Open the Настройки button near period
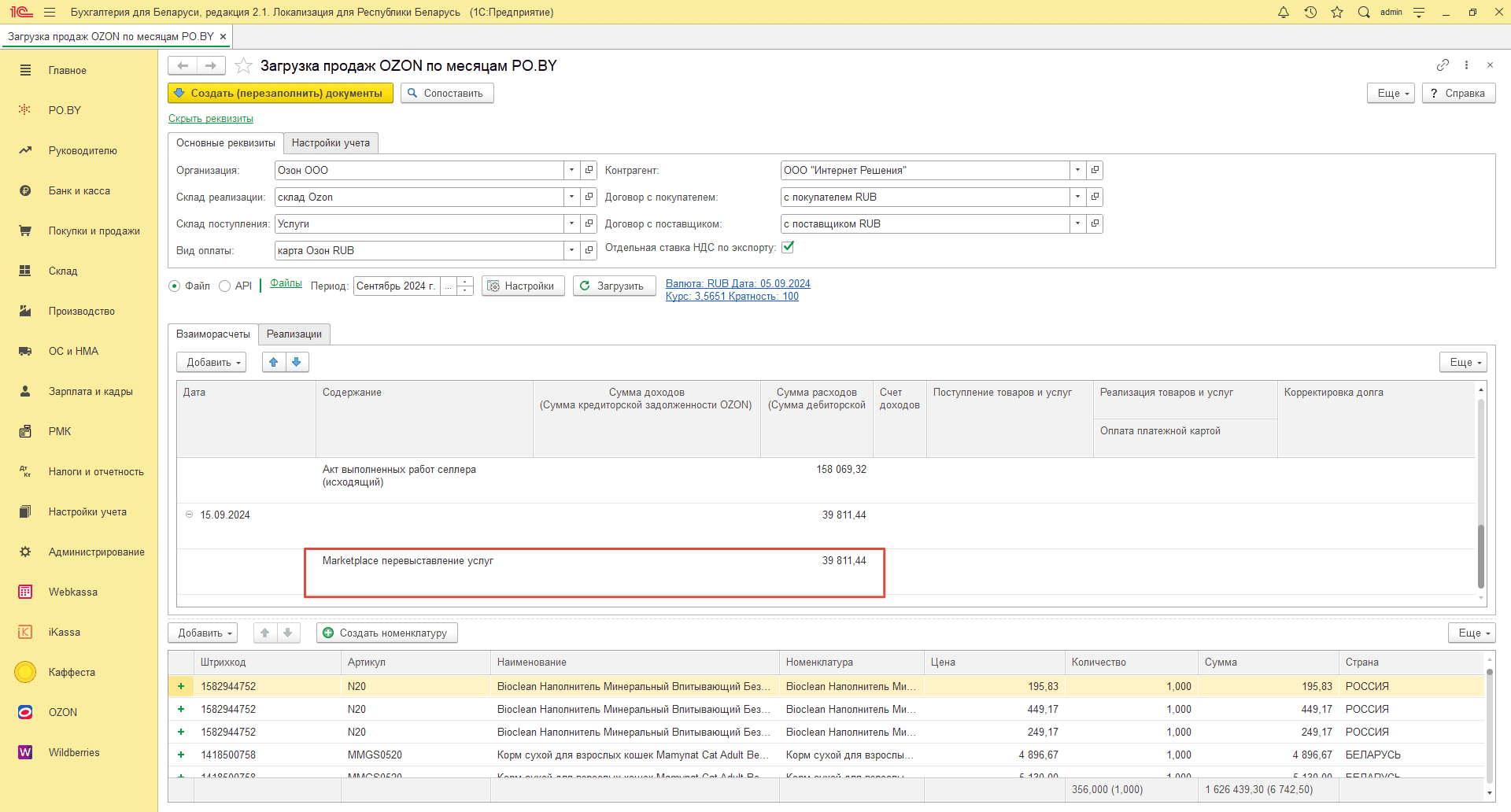Screen dimensions: 1511x812 [x=523, y=286]
